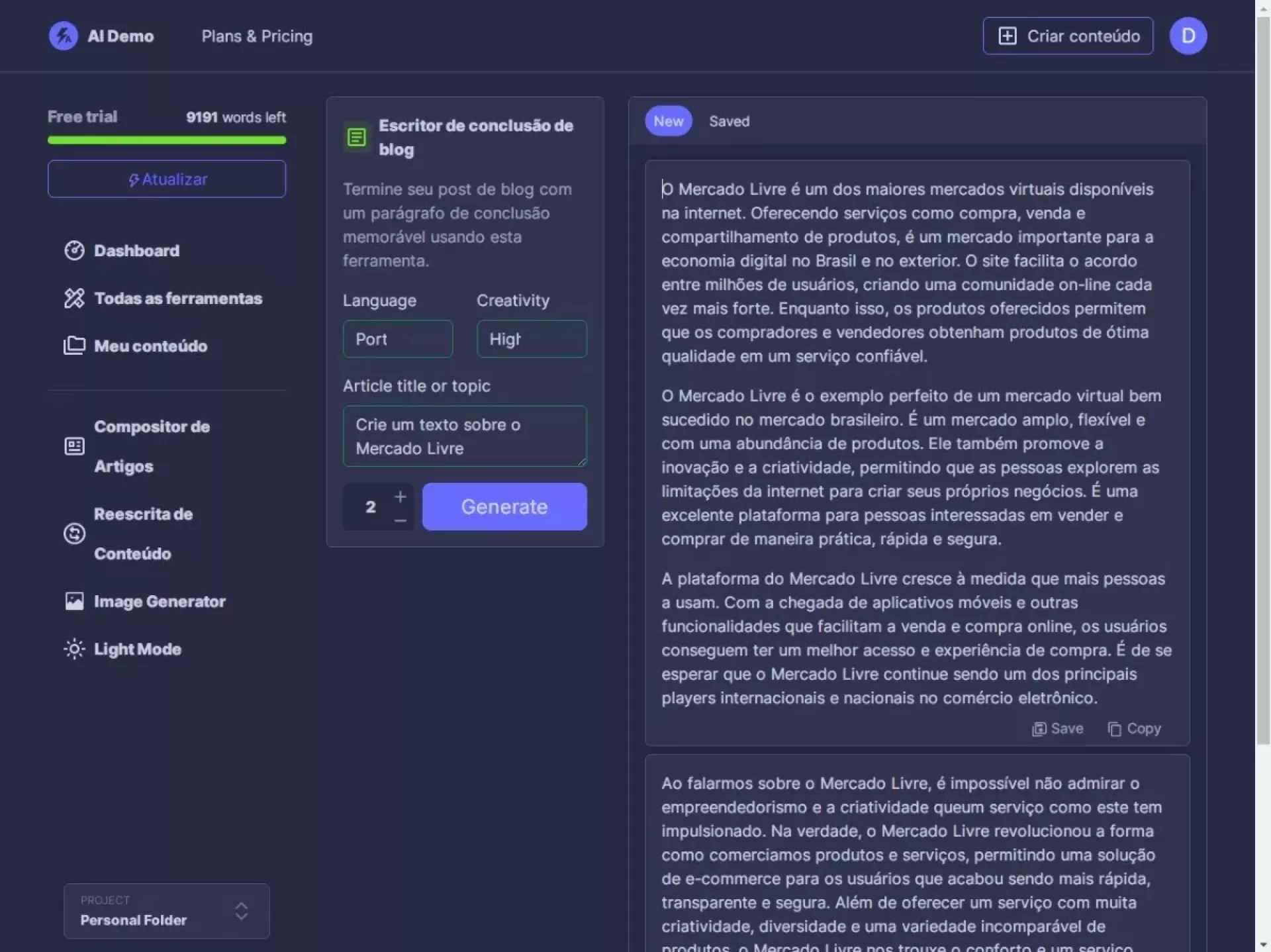Open the Meu conteúdo folder icon
Screen dimensions: 1271x952
(x=74, y=346)
